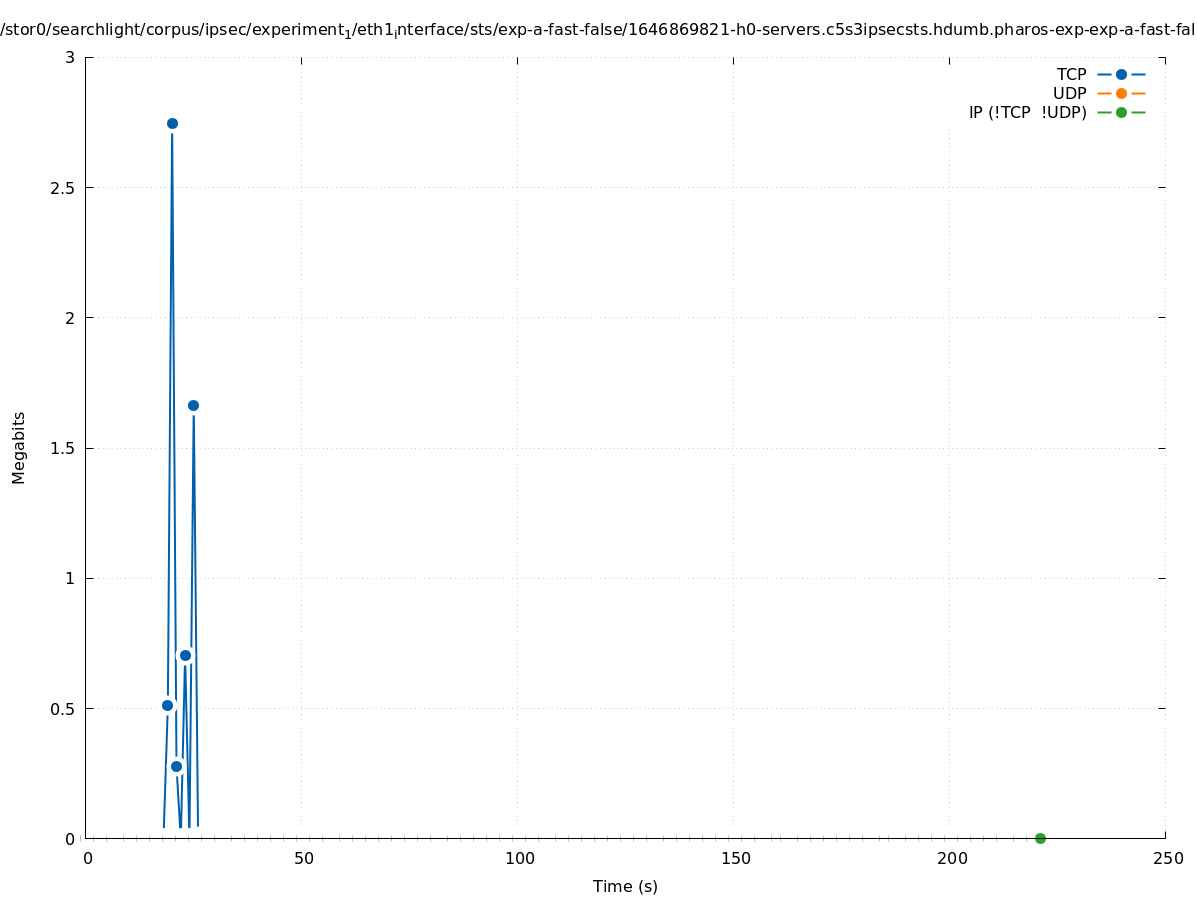This screenshot has height=900, width=1197.
Task: Select the green data point near 220 seconds
Action: [x=1040, y=838]
